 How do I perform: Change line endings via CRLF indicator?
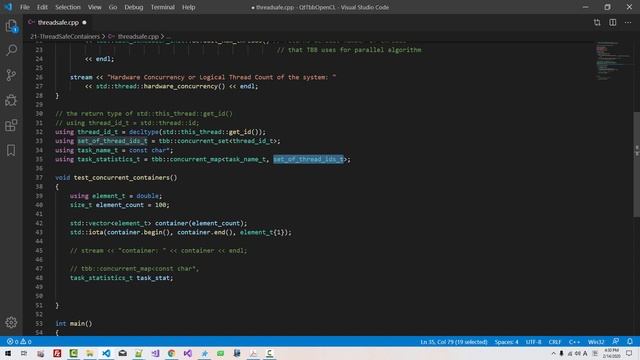(x=555, y=342)
